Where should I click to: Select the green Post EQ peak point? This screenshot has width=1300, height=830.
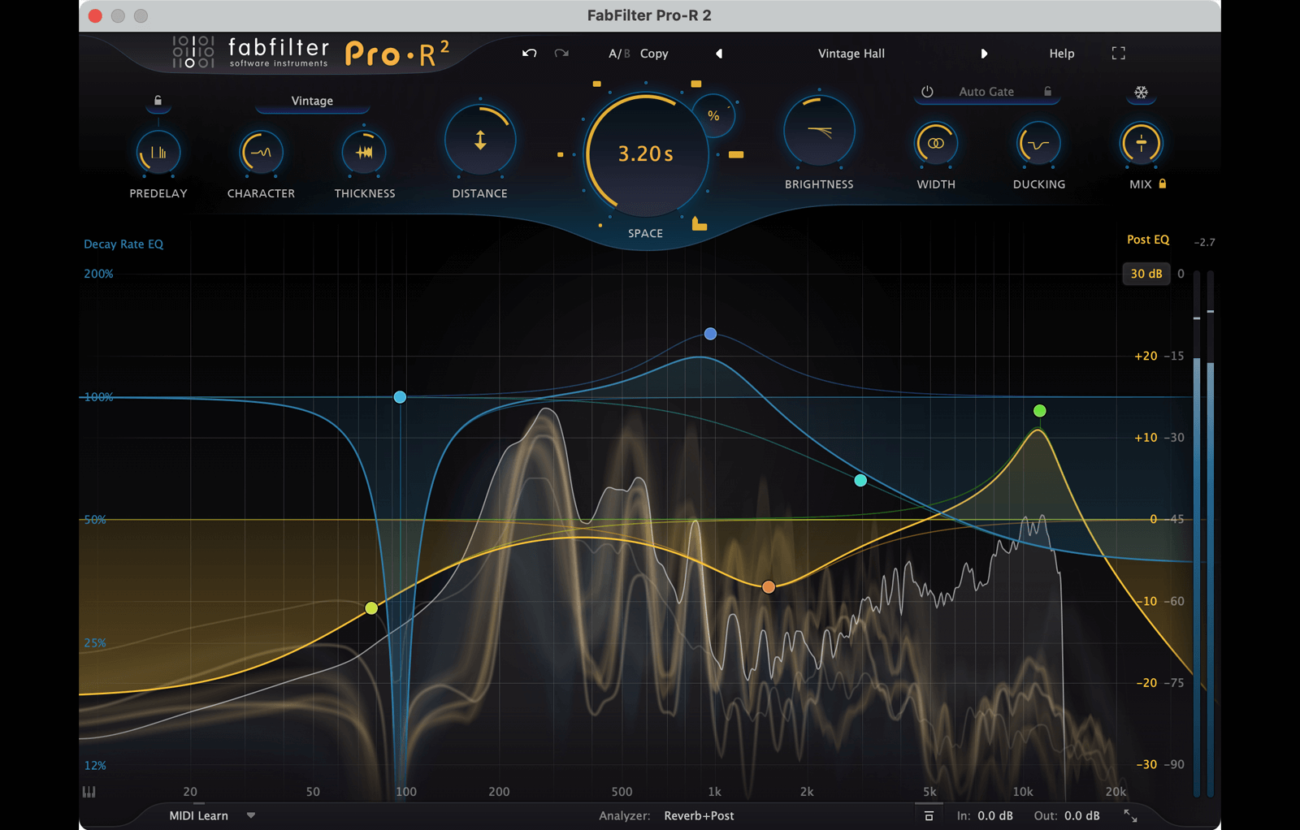(x=1040, y=411)
